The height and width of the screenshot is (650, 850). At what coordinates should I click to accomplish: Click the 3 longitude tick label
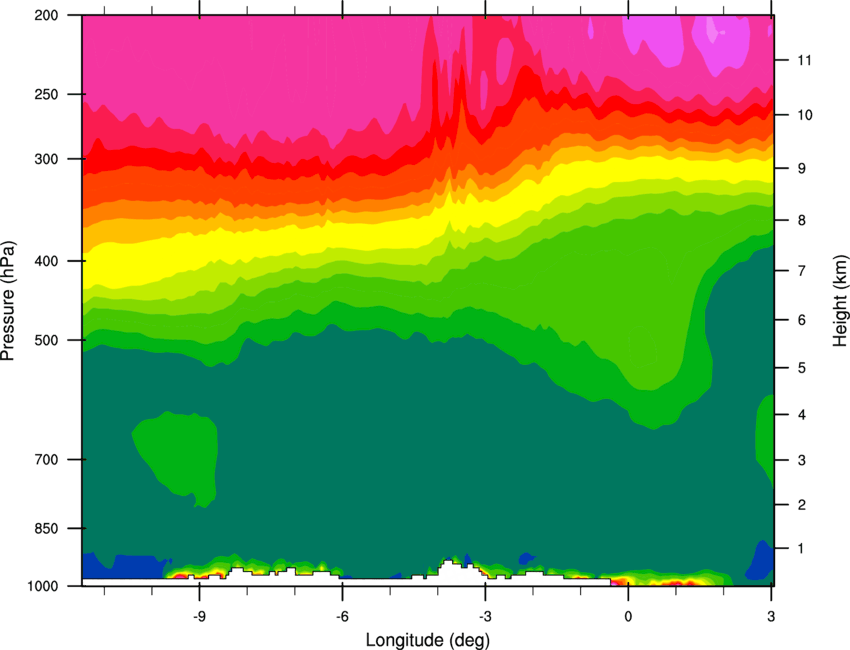pyautogui.click(x=771, y=617)
